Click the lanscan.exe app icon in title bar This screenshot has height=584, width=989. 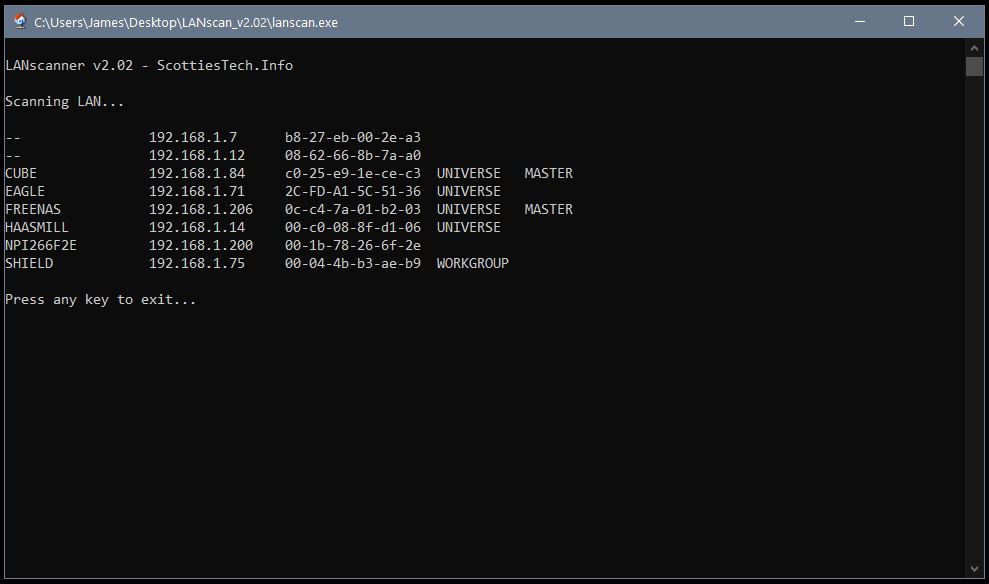click(20, 21)
